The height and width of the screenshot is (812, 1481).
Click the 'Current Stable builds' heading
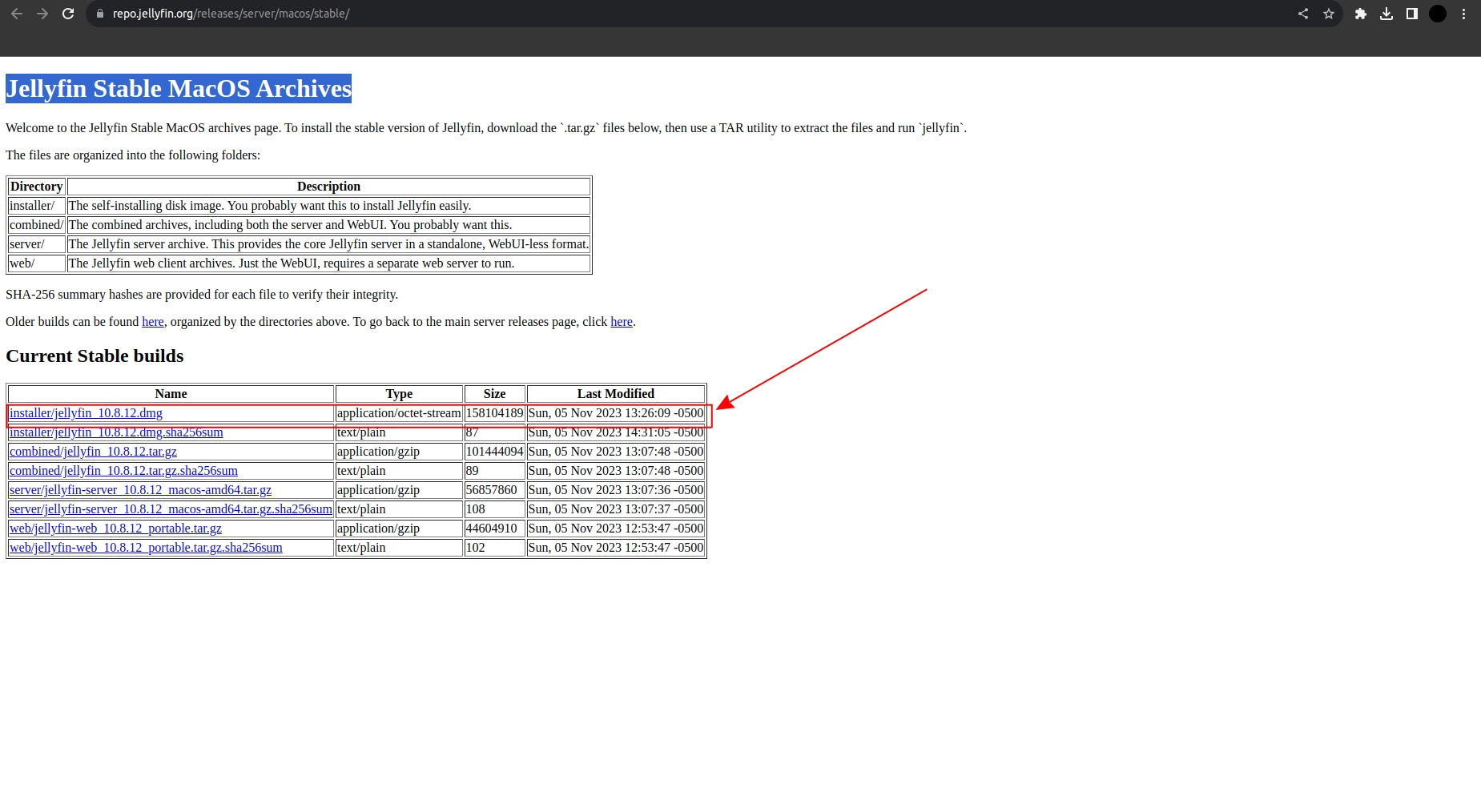[x=95, y=356]
